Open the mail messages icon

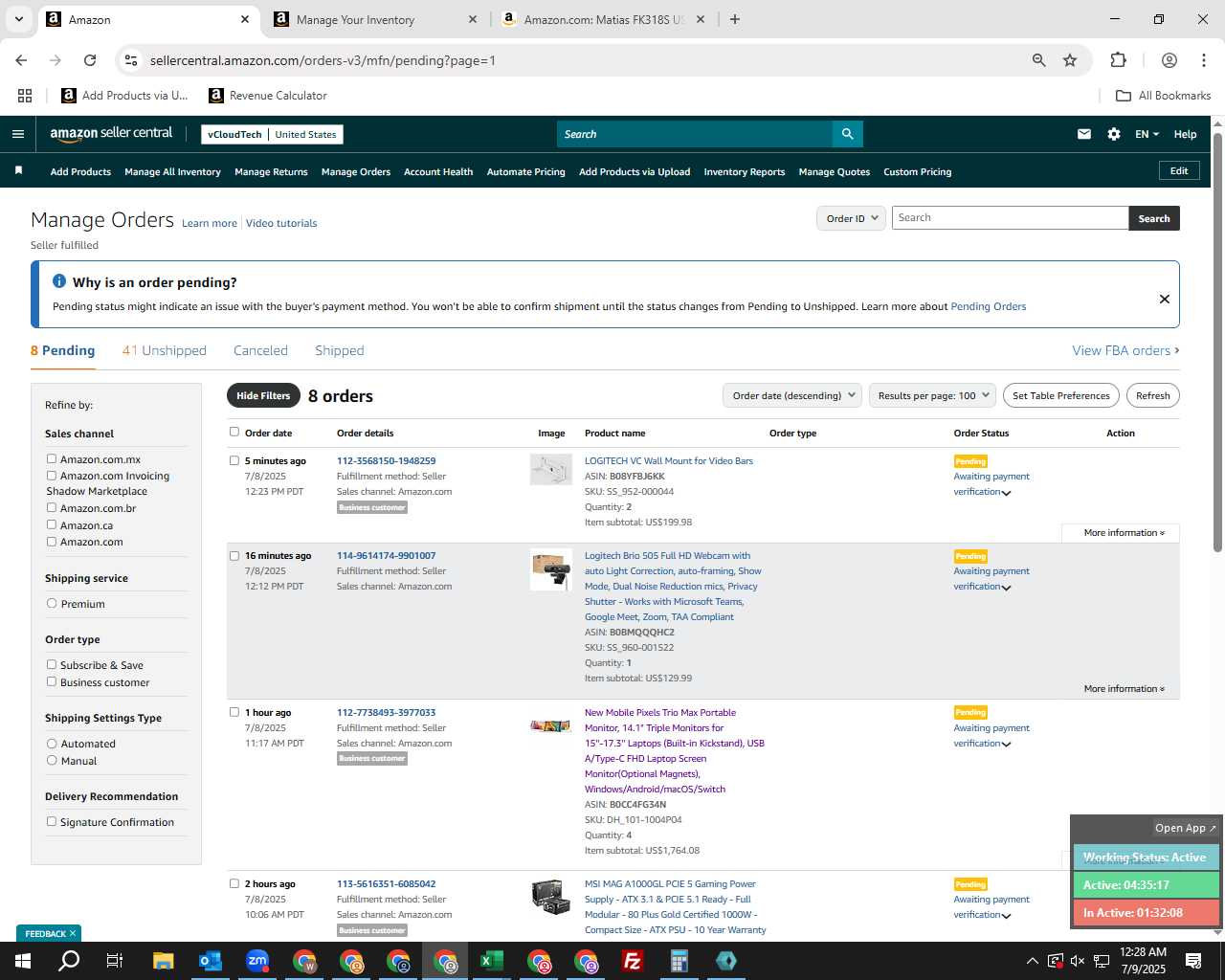pos(1084,134)
